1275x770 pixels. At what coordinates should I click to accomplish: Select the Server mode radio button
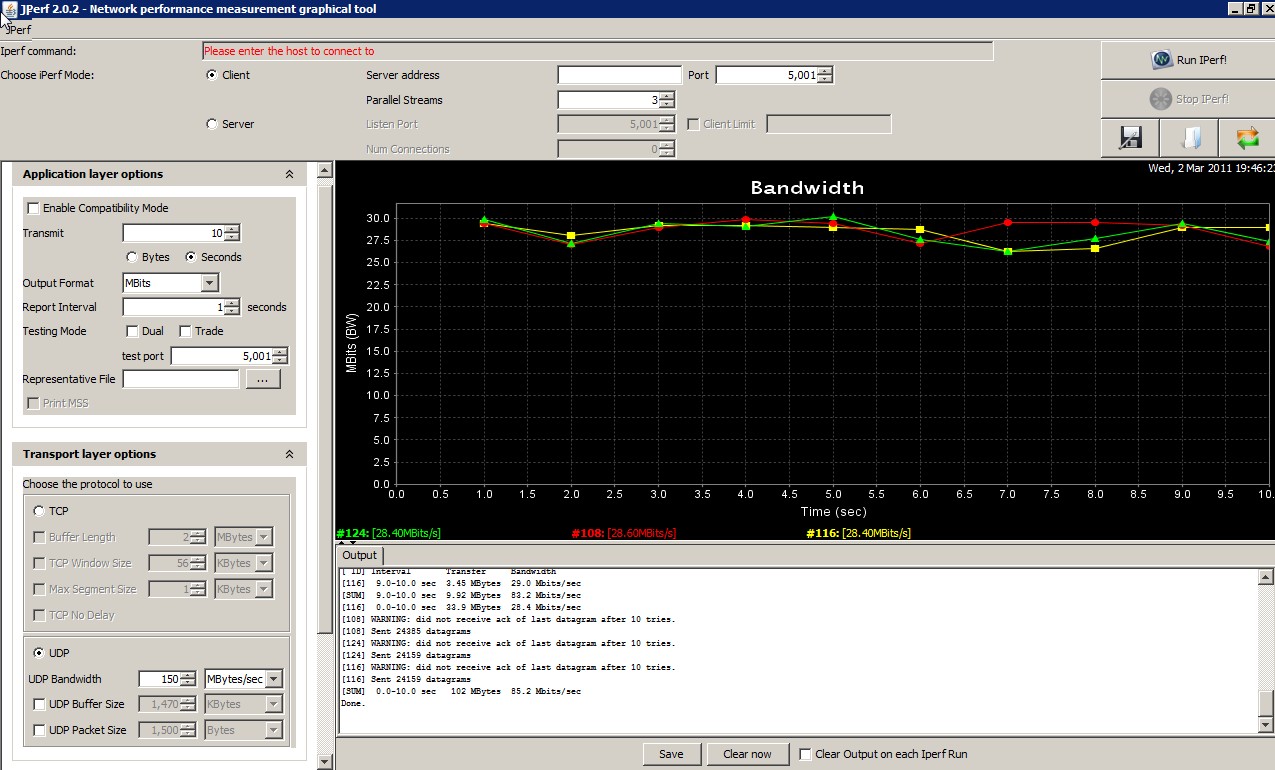(211, 124)
